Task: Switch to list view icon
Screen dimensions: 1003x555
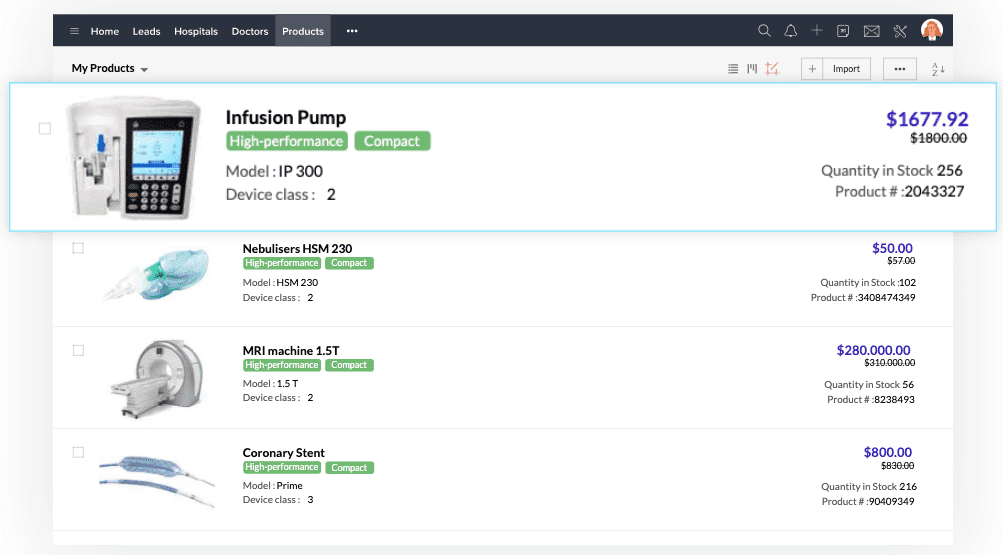Action: tap(733, 69)
